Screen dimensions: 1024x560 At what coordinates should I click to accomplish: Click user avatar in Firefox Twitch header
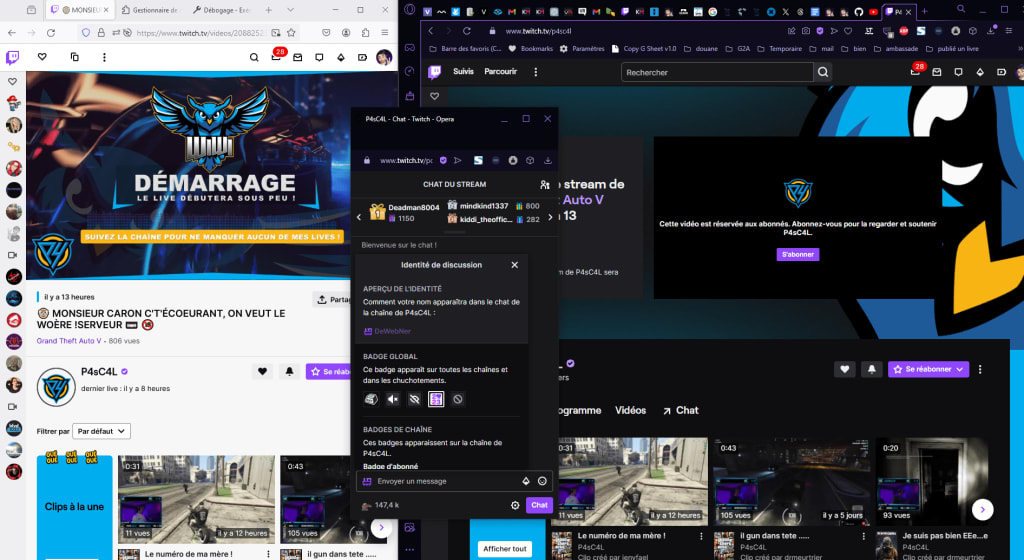[x=384, y=57]
